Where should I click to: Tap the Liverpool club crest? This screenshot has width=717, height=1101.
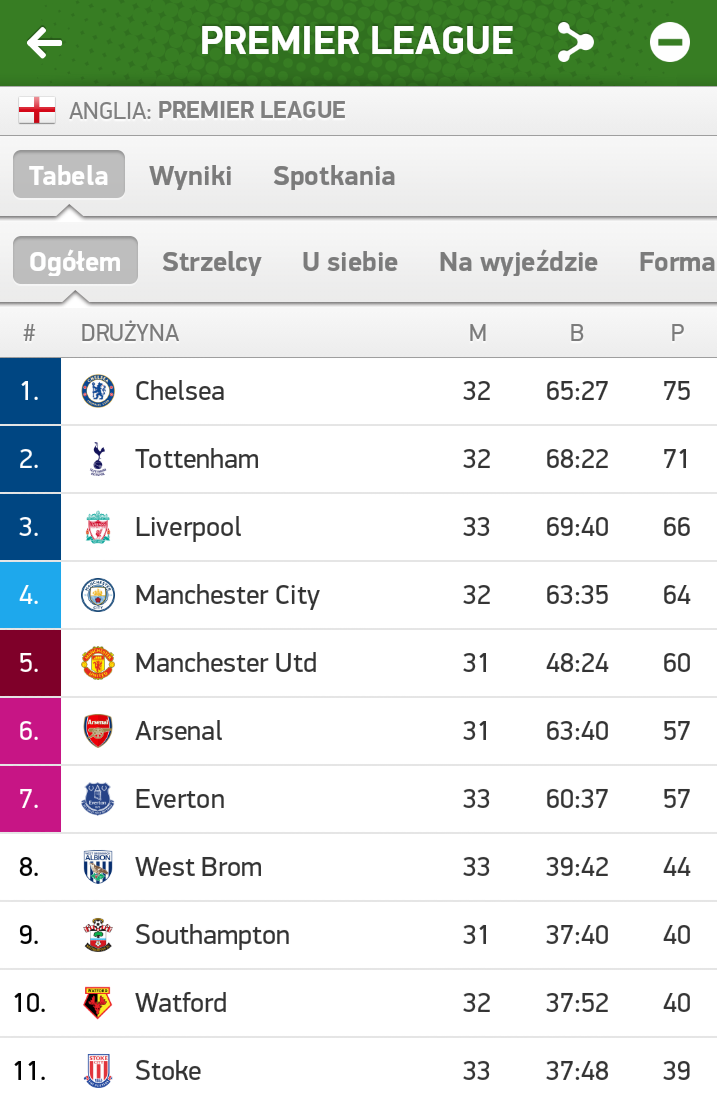(x=98, y=527)
